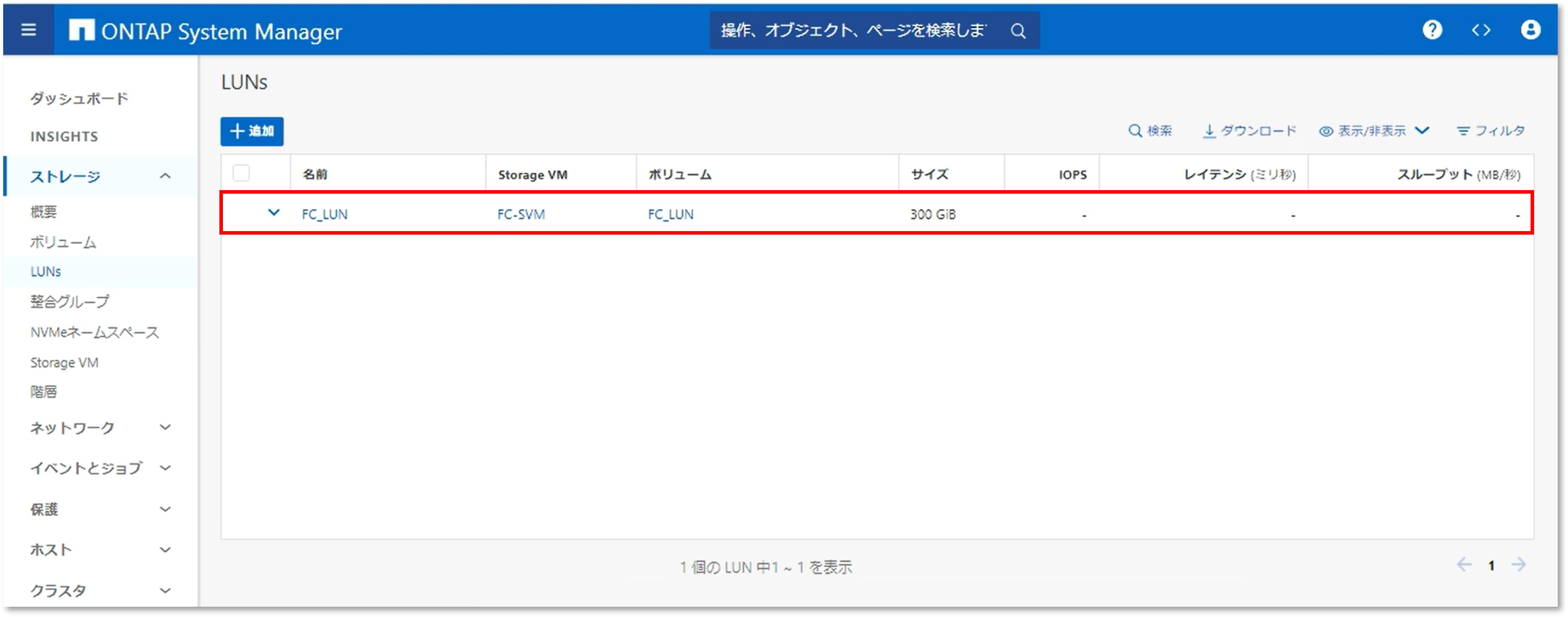Click the NetApp logo icon

coord(82,30)
